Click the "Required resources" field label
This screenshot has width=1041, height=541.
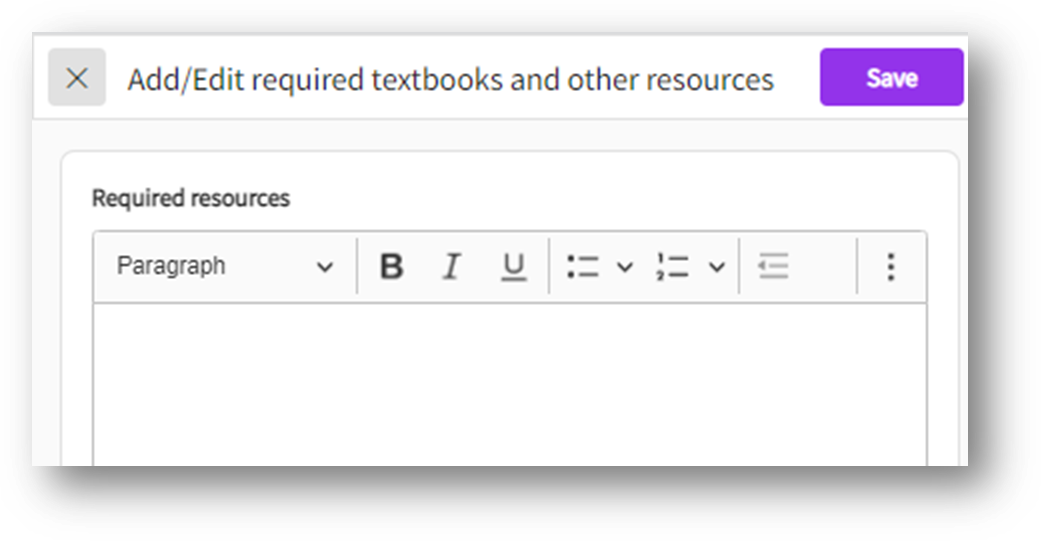tap(191, 199)
